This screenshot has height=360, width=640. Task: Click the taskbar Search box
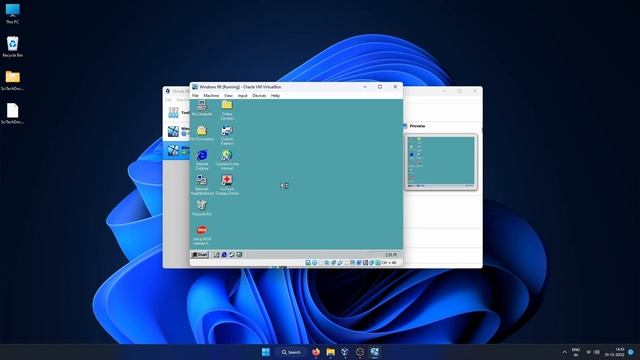(291, 352)
